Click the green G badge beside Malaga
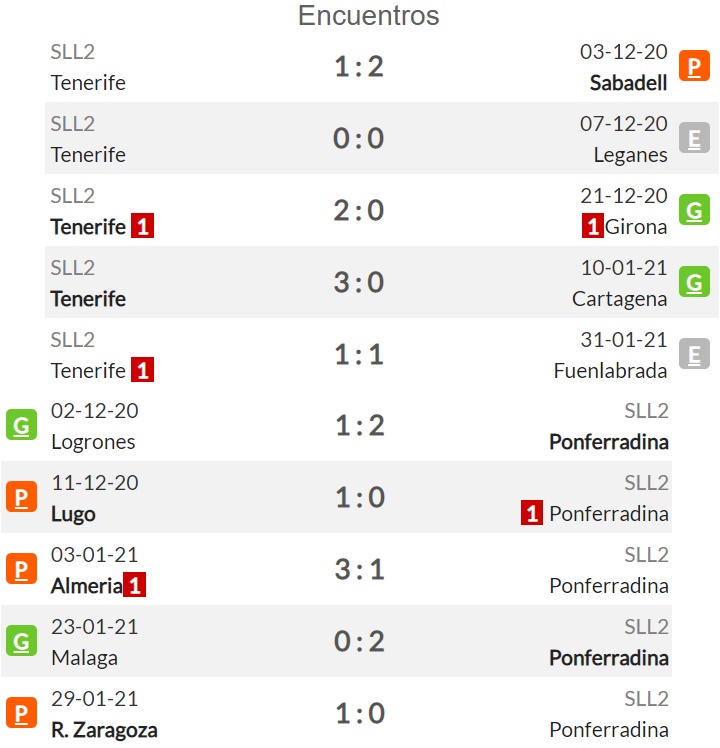 click(x=21, y=641)
